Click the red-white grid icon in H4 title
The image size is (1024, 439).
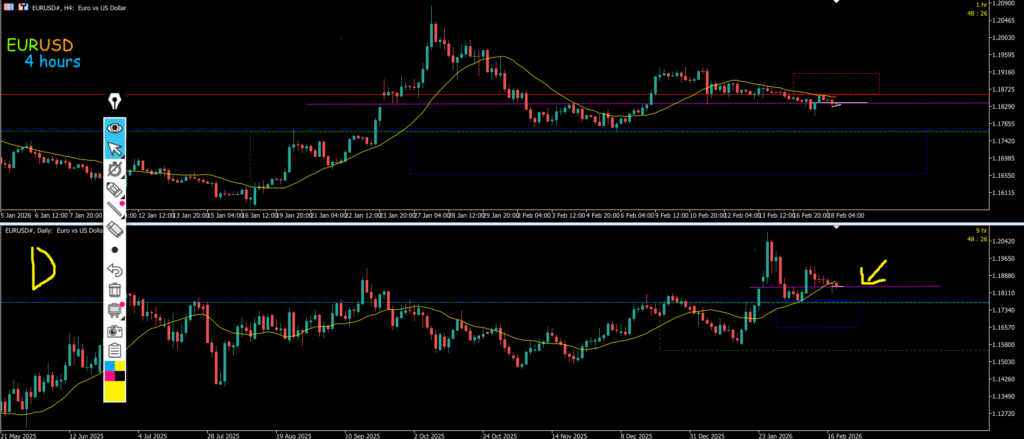pyautogui.click(x=8, y=8)
